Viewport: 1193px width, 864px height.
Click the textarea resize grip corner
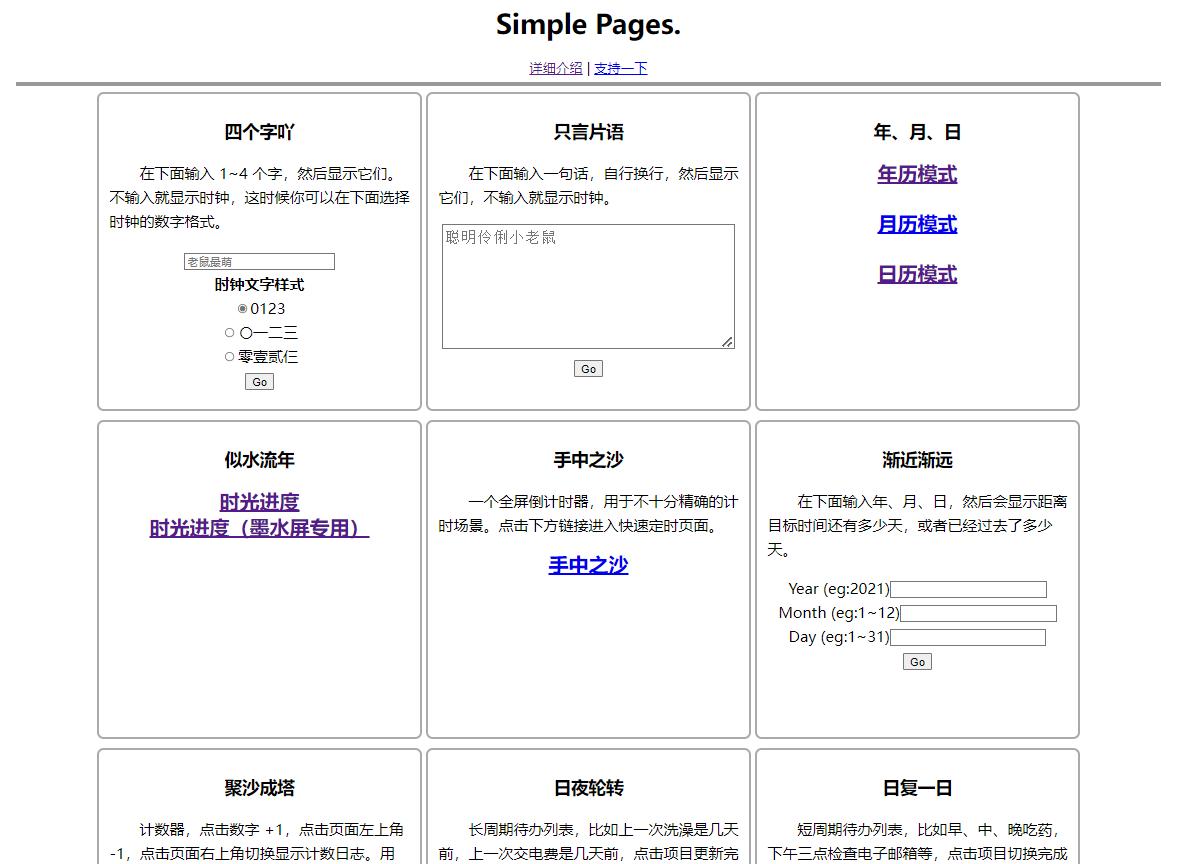click(x=728, y=343)
